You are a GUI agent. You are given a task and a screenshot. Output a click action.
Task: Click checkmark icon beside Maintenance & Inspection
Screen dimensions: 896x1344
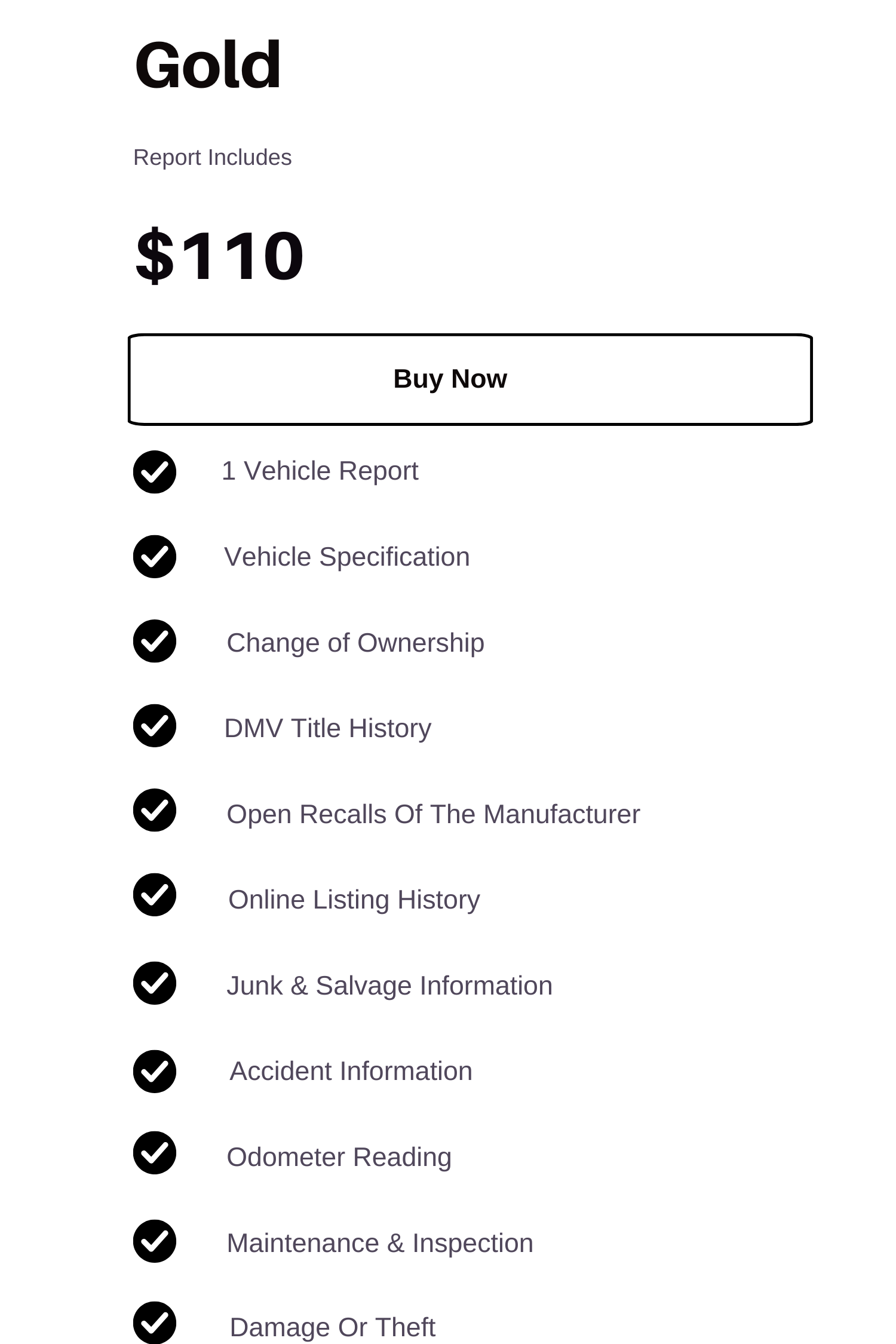[155, 1241]
